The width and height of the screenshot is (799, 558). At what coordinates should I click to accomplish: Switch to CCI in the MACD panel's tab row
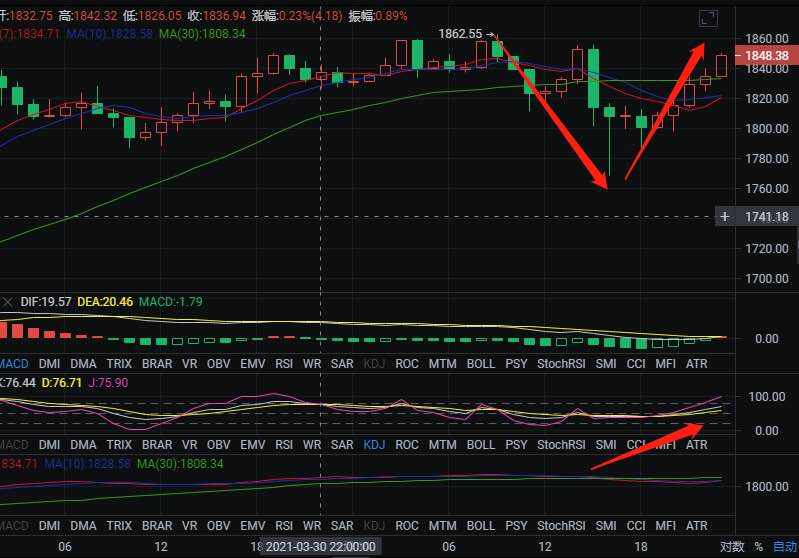point(636,364)
